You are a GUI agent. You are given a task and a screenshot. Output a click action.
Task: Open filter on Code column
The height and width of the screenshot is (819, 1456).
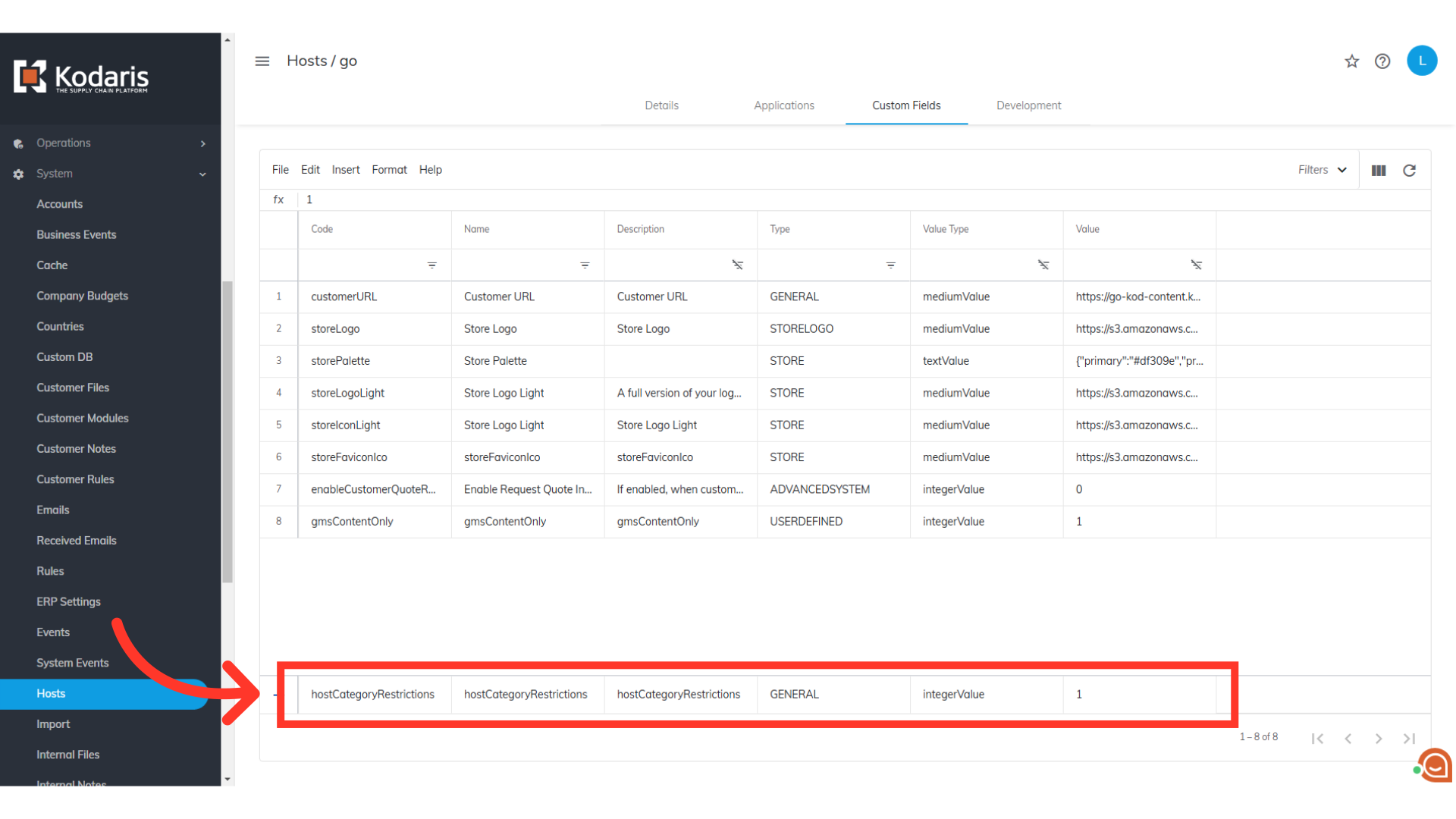(x=431, y=265)
